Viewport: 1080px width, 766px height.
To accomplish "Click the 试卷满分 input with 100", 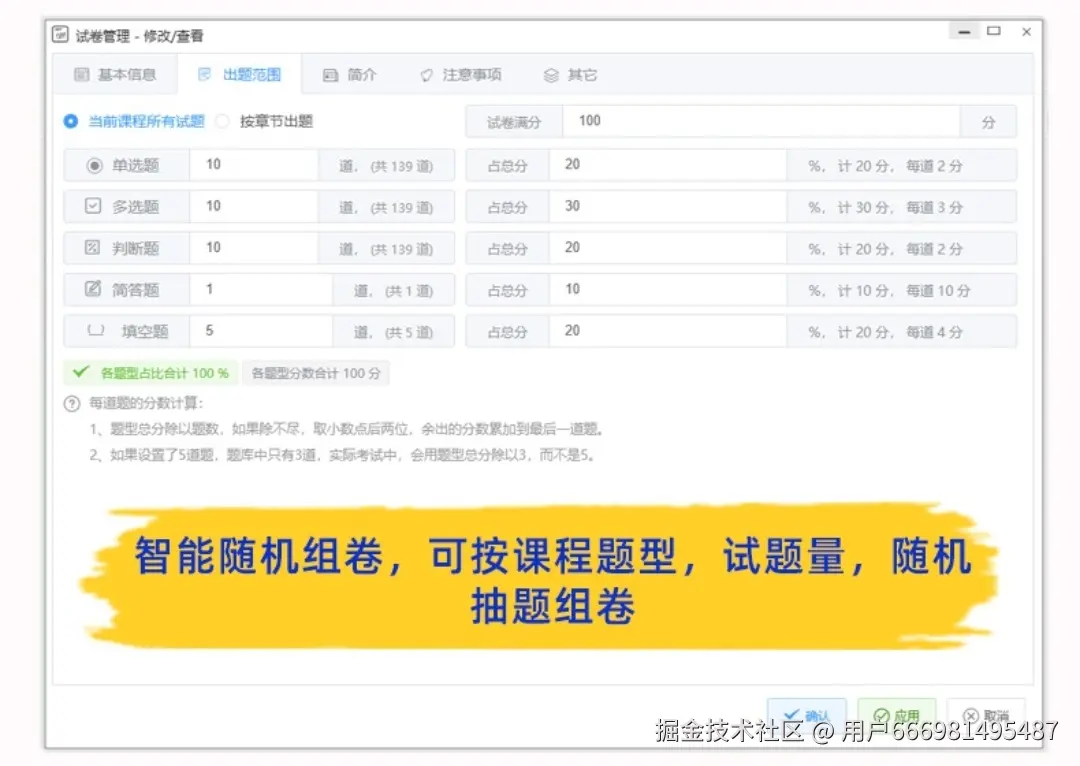I will point(761,121).
